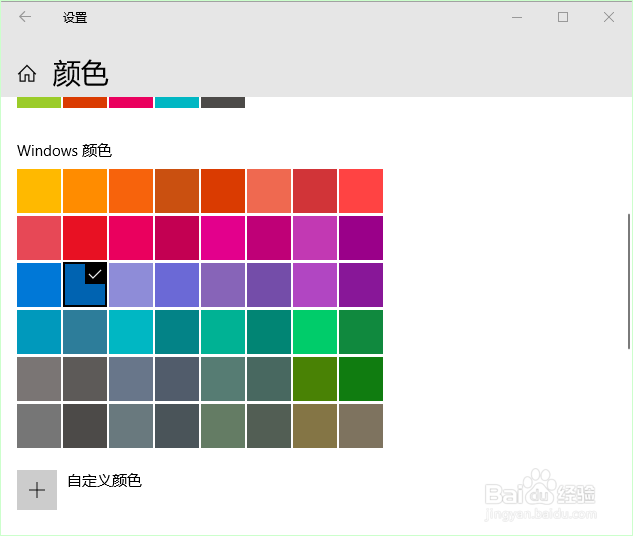Select the mint light green swatch in fourth row
Screen dimensions: 633x536
click(x=223, y=332)
